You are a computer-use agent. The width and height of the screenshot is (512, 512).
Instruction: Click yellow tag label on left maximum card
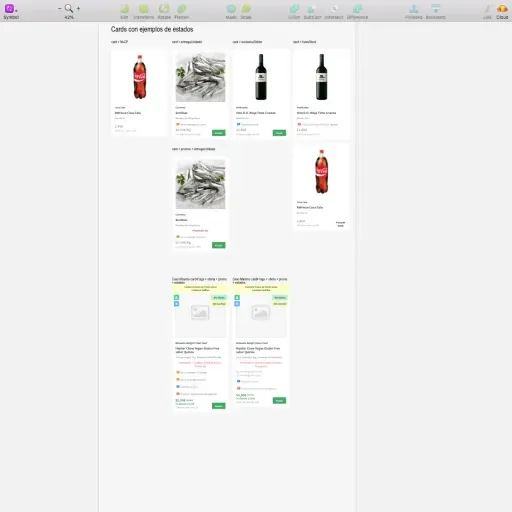click(x=219, y=304)
